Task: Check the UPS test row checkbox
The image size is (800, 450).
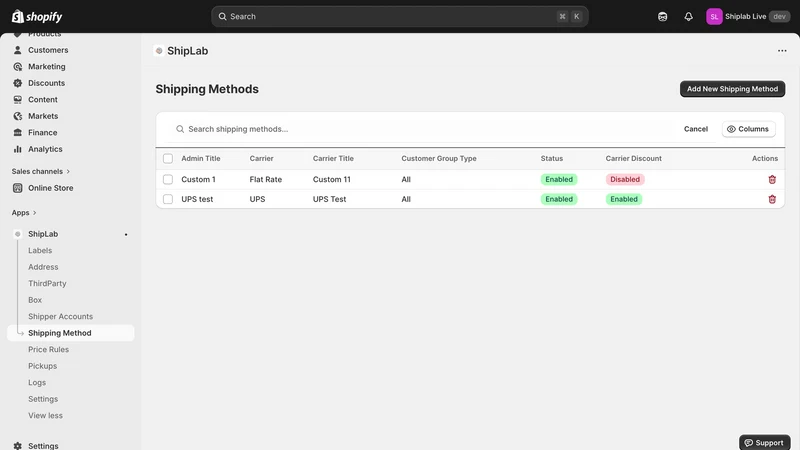Action: (x=168, y=199)
